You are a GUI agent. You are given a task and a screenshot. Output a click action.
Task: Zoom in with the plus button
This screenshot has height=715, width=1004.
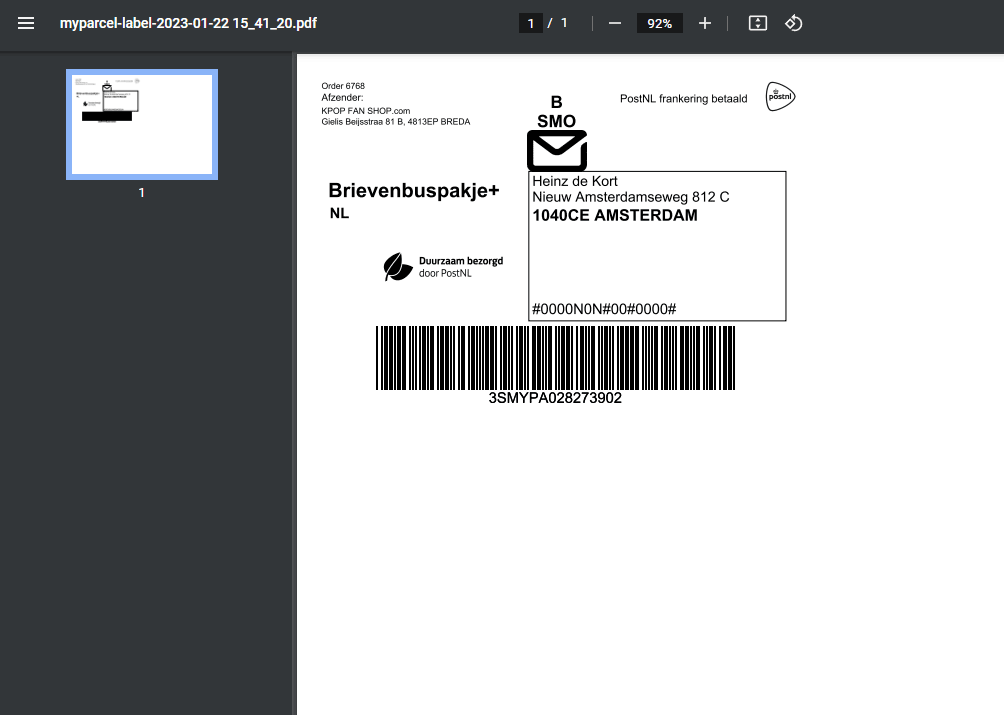(704, 24)
